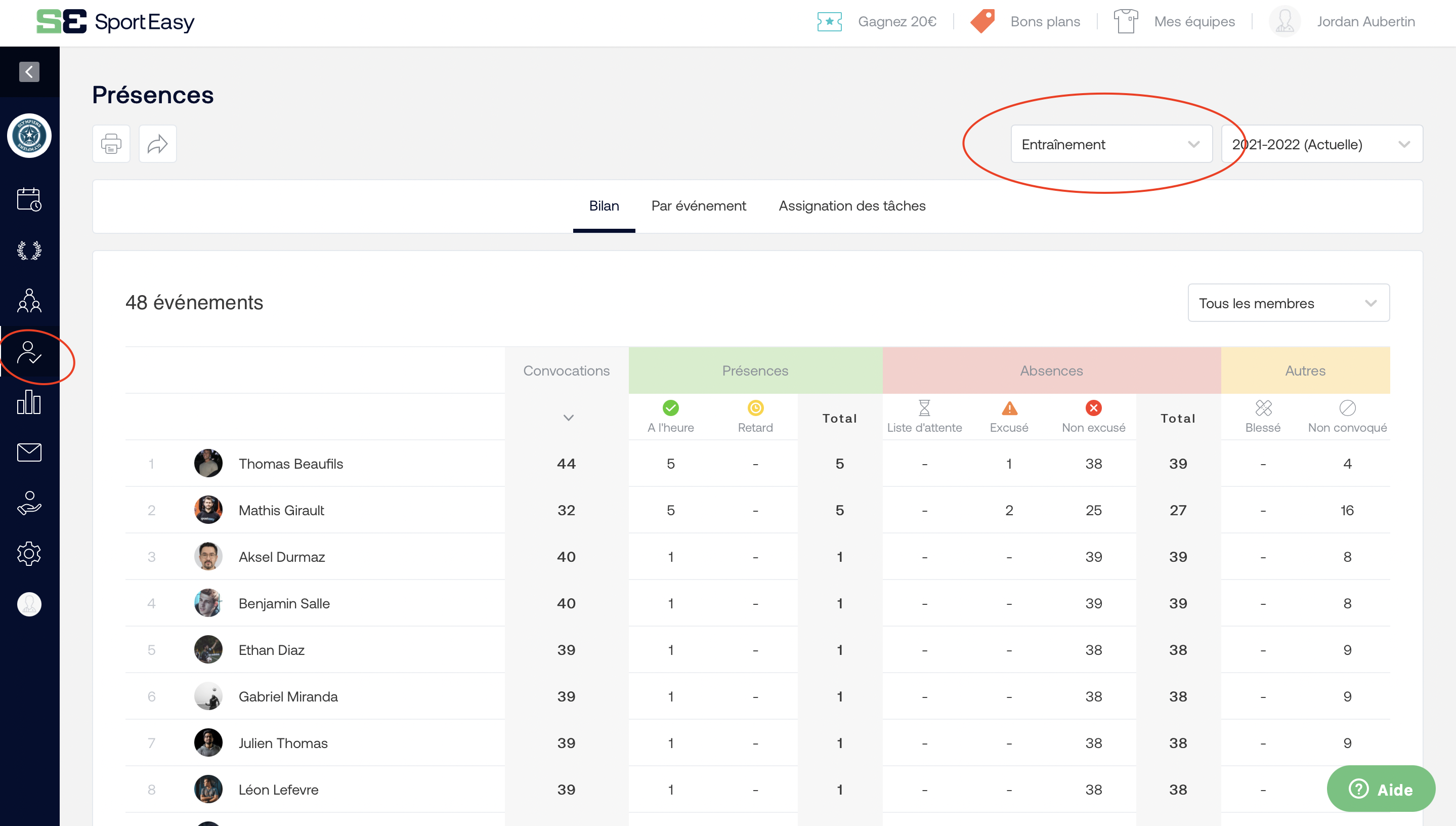Switch to the Bilan tab
Viewport: 1456px width, 826px height.
pyautogui.click(x=604, y=206)
